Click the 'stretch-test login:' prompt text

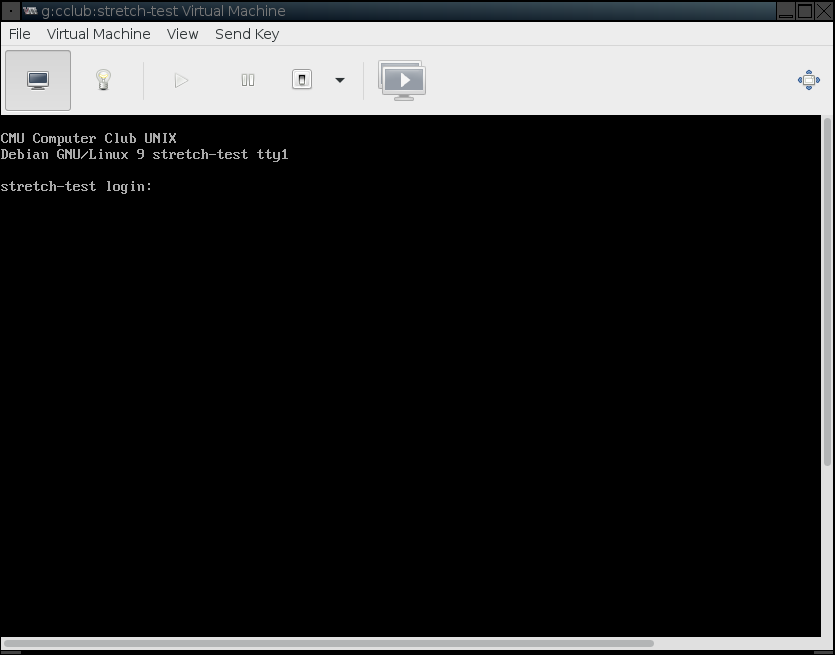click(x=76, y=186)
